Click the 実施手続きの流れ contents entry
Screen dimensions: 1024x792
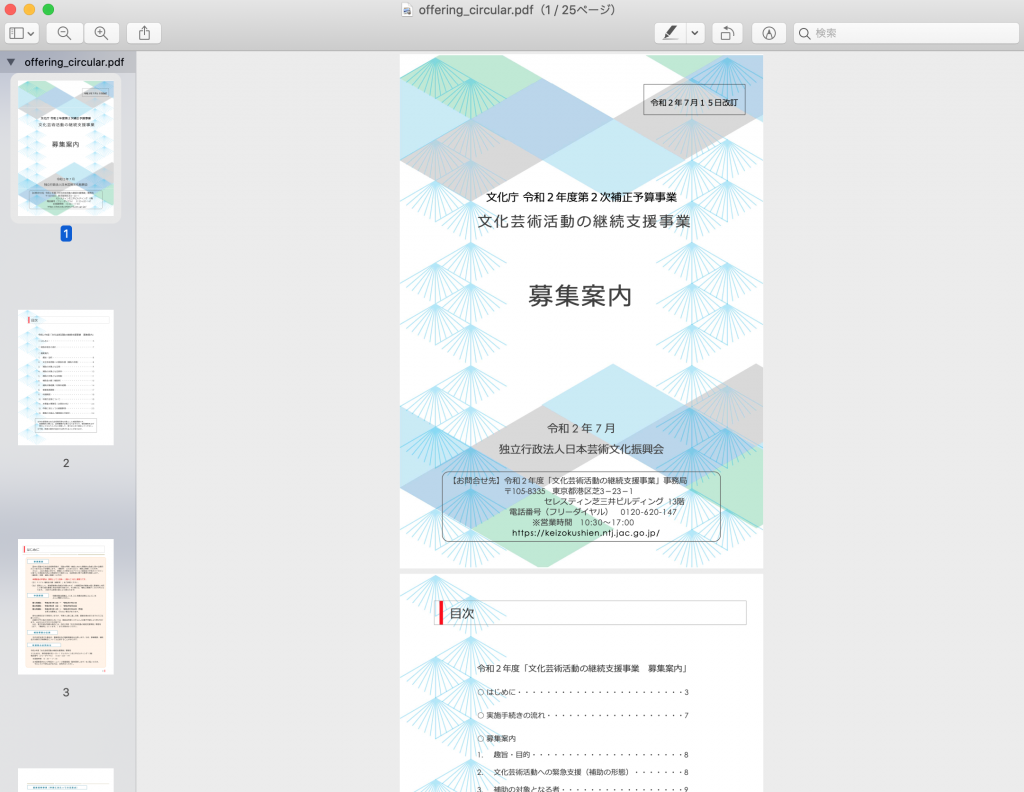[583, 716]
